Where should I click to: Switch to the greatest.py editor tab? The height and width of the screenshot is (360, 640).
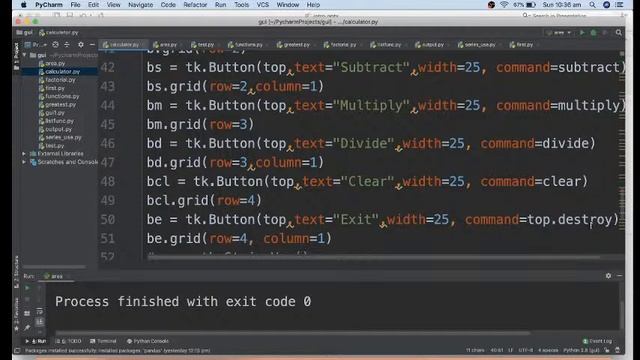click(293, 44)
